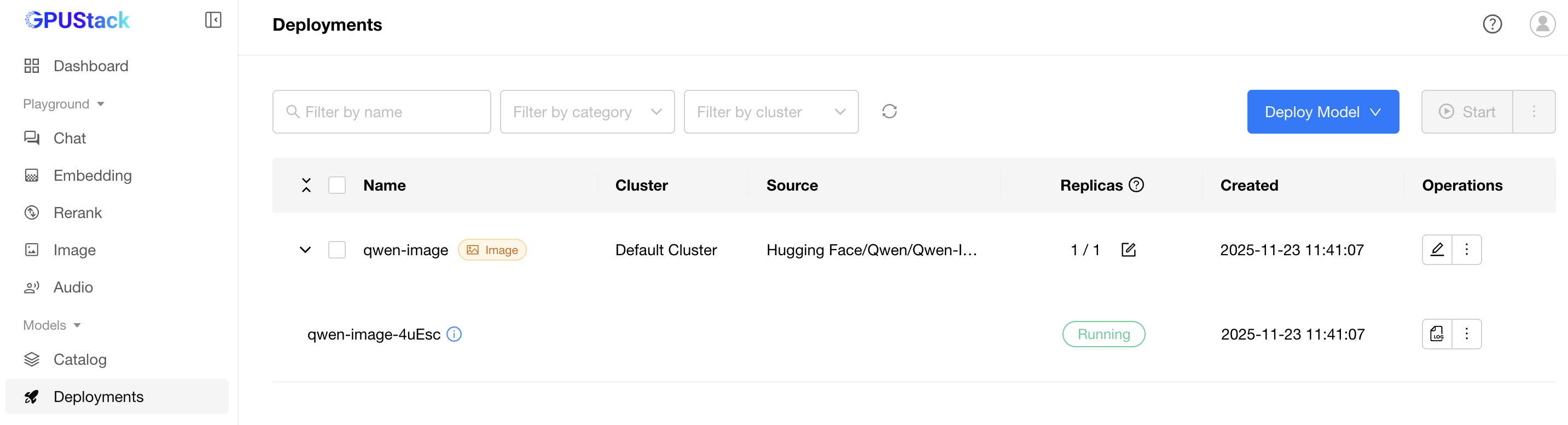The image size is (1568, 425).
Task: Show info for qwen-image-4uEsc instance
Action: click(x=454, y=334)
